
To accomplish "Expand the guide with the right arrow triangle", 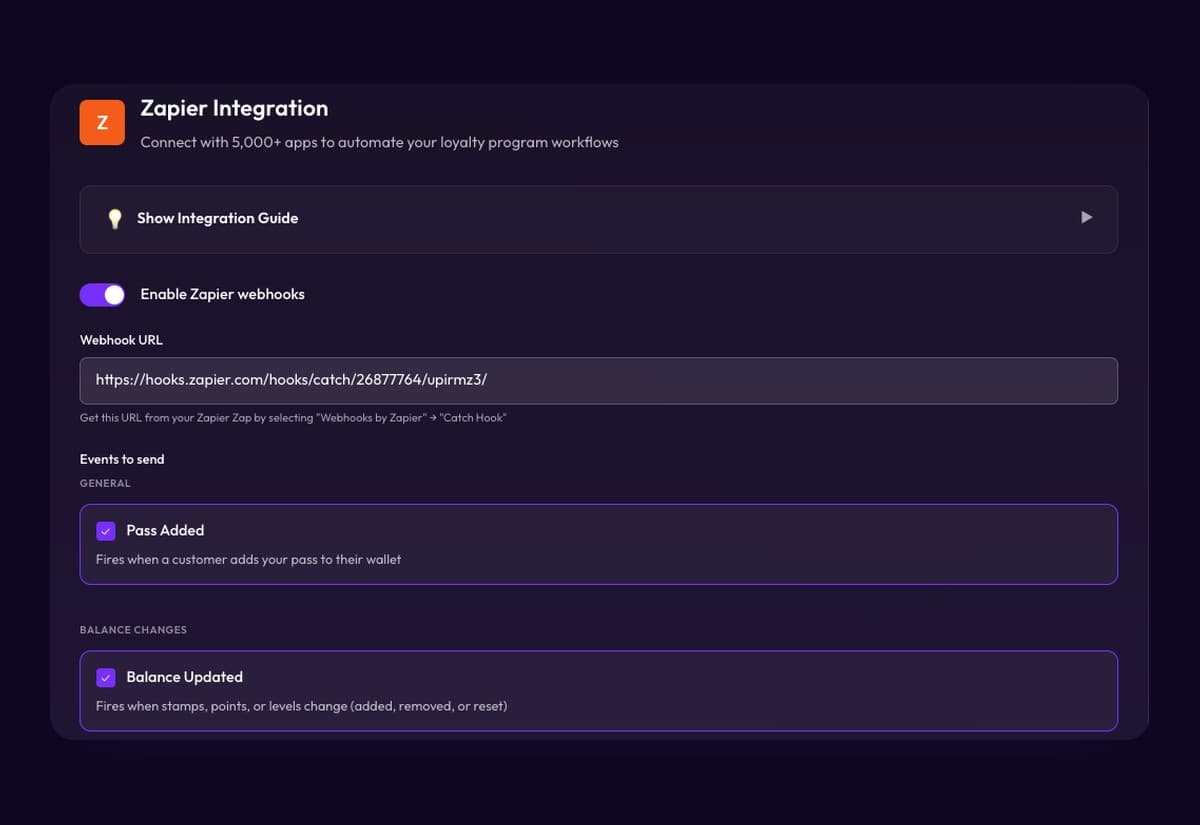I will (1087, 217).
